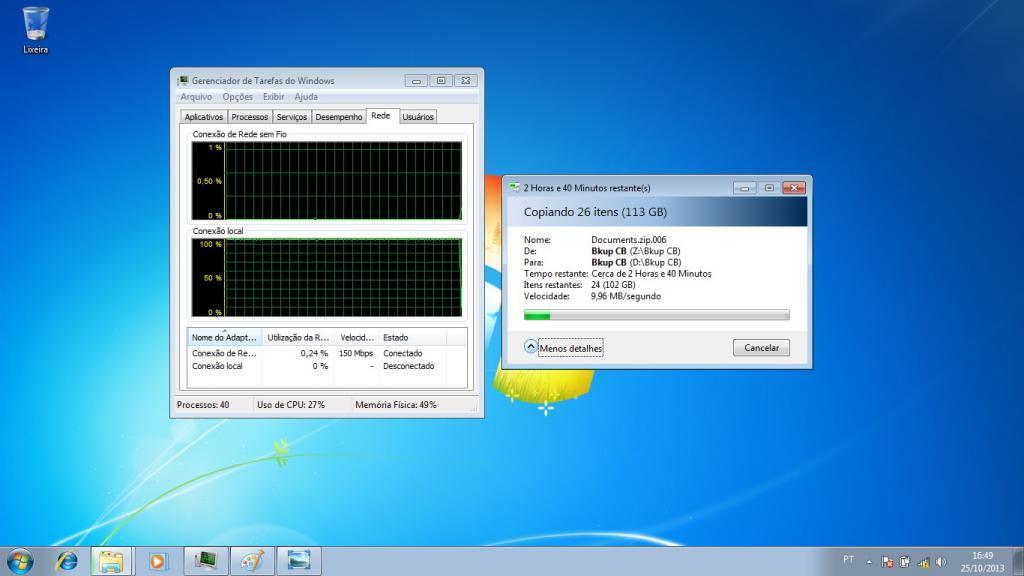Collapse details with Menos detalhes arrow
Screen dimensions: 1024x576
(531, 347)
